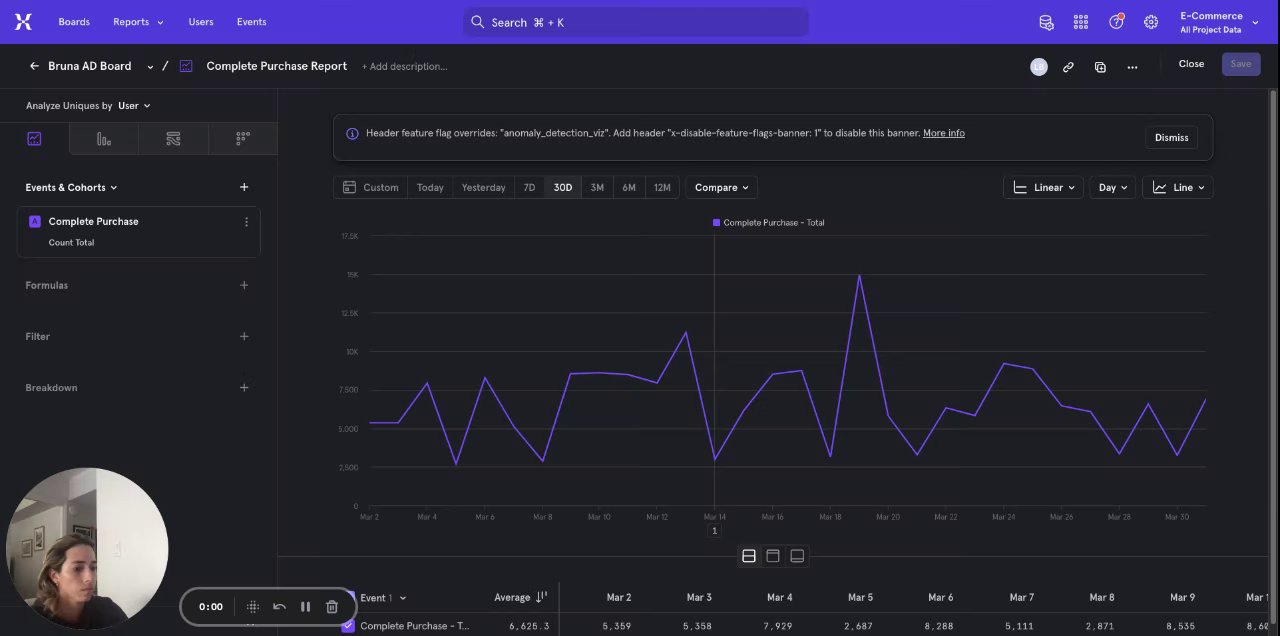Open the Linear scale dropdown
Viewport: 1280px width, 636px height.
pyautogui.click(x=1043, y=187)
